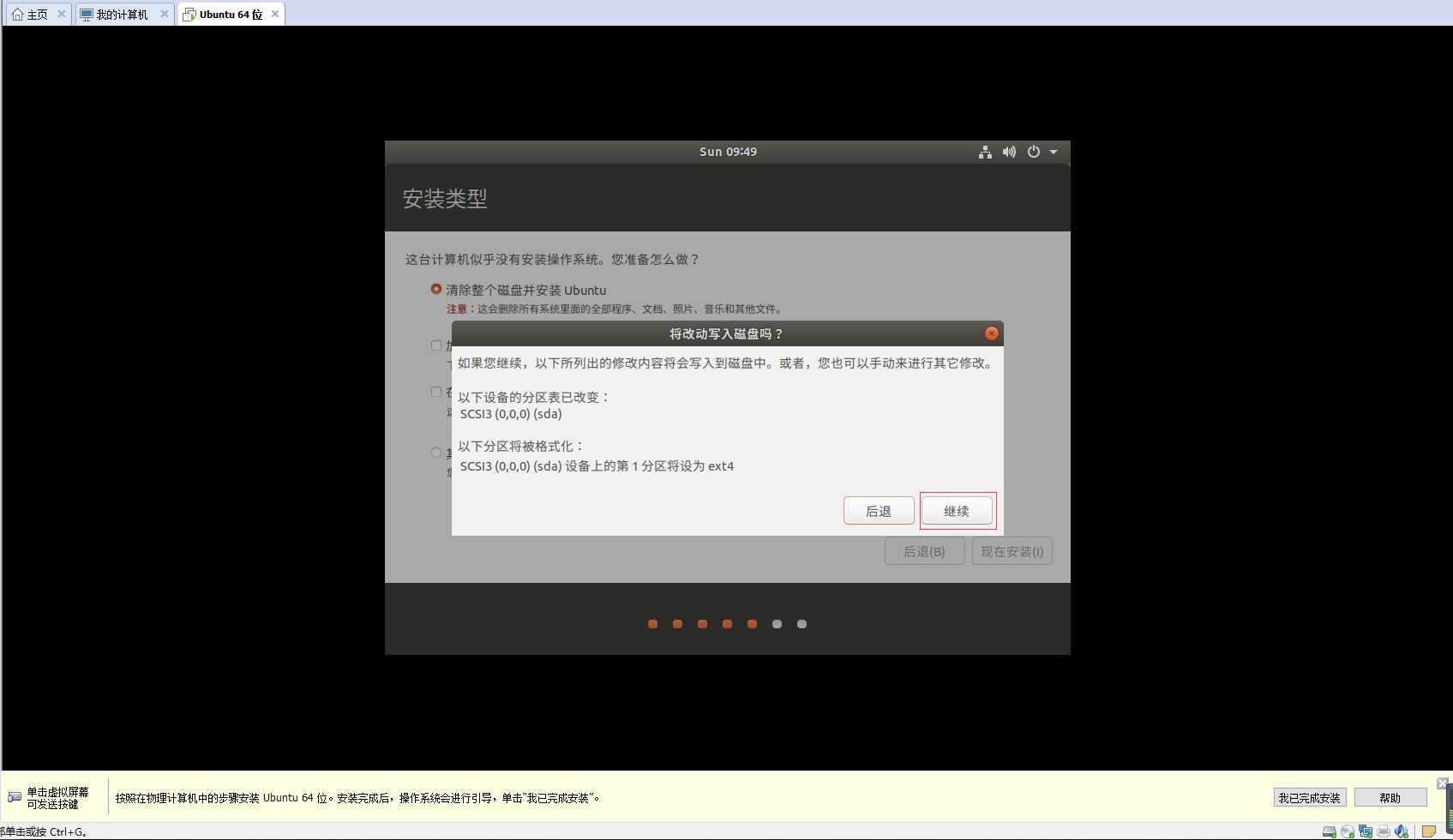Click the 继续 button in the dialog
The image size is (1453, 840).
point(957,511)
